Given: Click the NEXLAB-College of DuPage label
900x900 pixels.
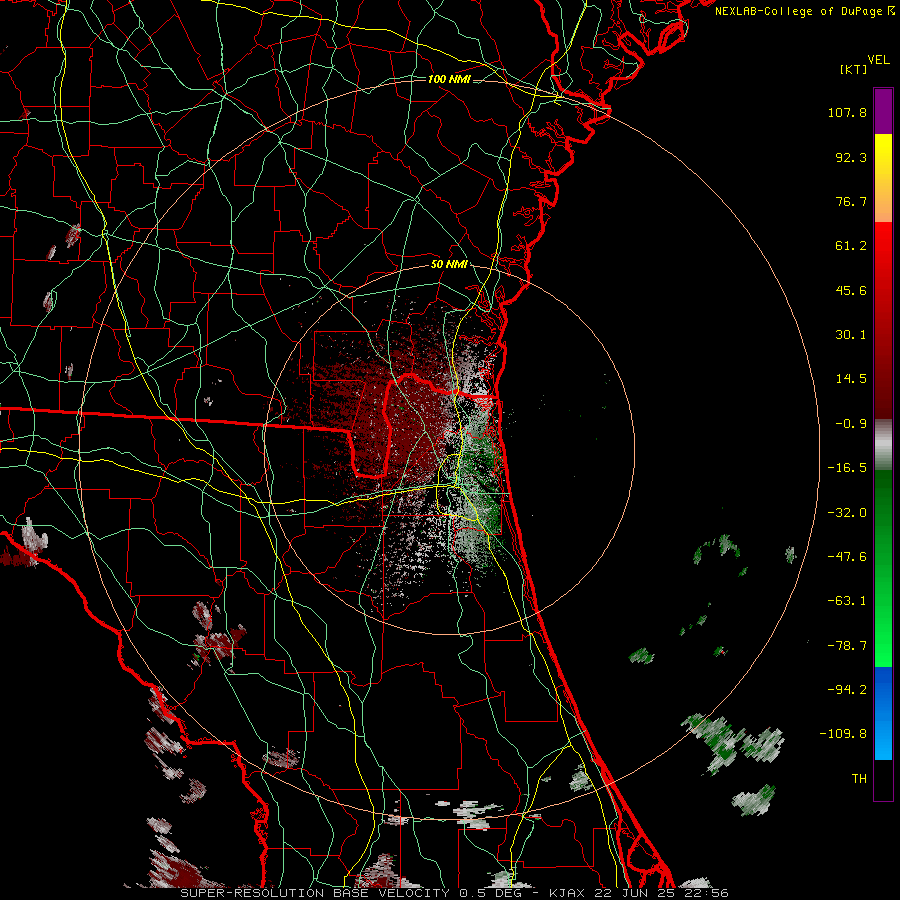Looking at the screenshot, I should pos(805,11).
